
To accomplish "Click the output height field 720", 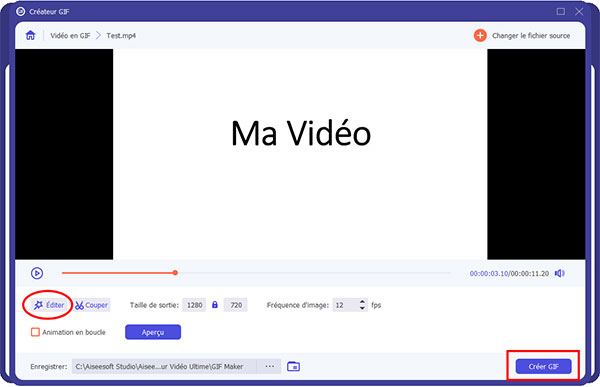I will coord(236,305).
